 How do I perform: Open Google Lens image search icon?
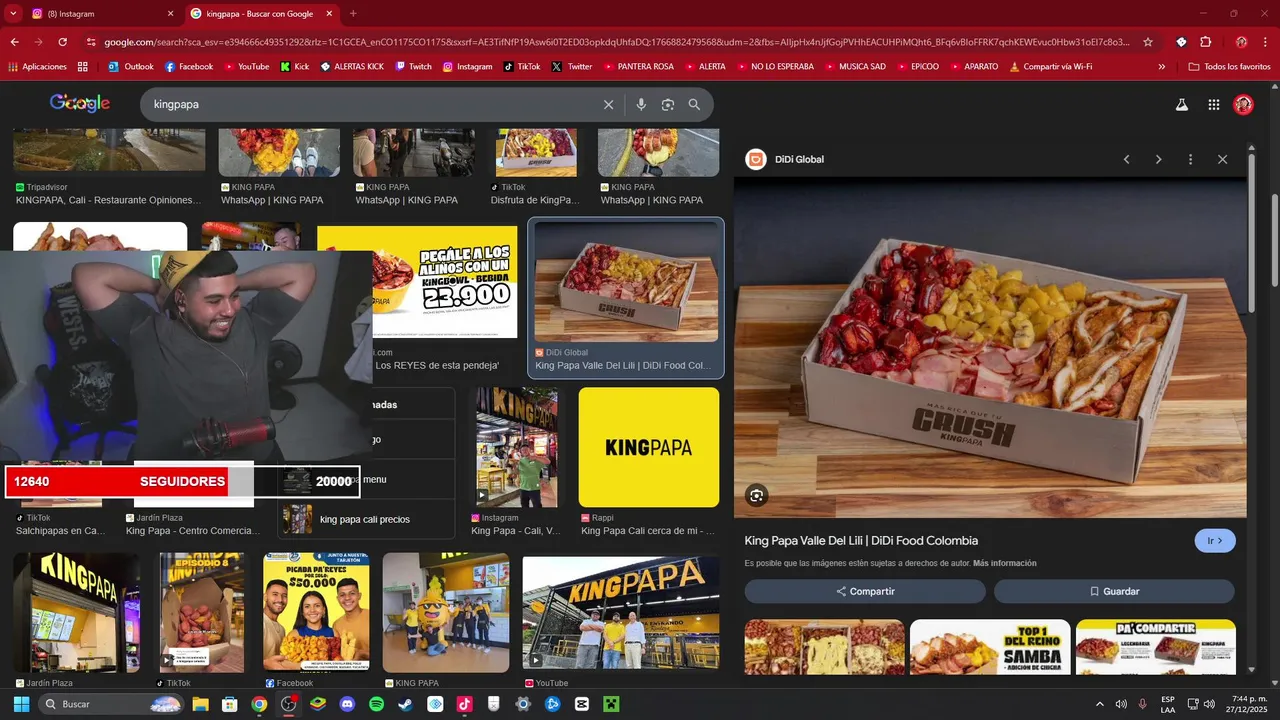coord(668,105)
